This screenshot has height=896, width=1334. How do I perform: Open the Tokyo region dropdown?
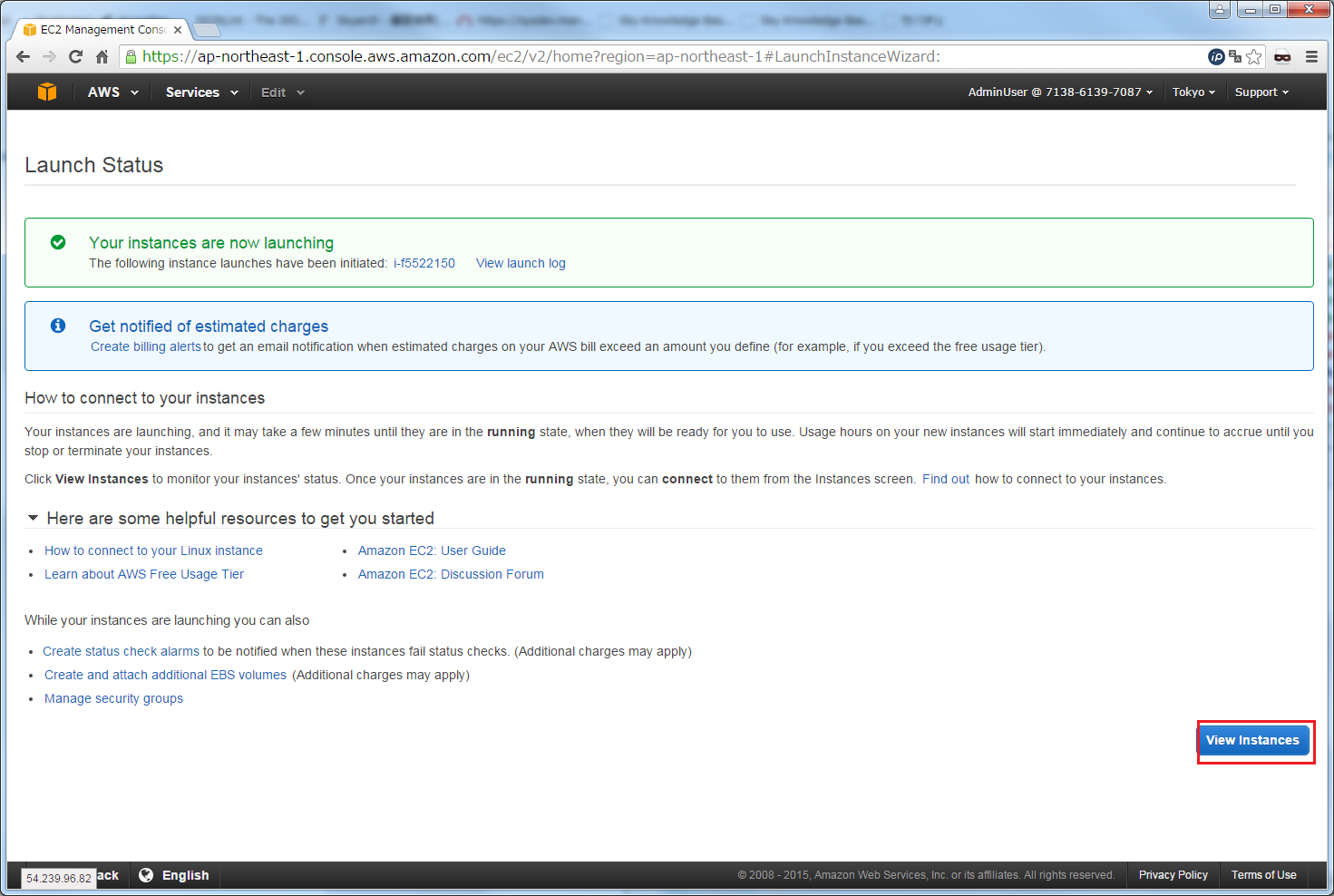coord(1193,92)
